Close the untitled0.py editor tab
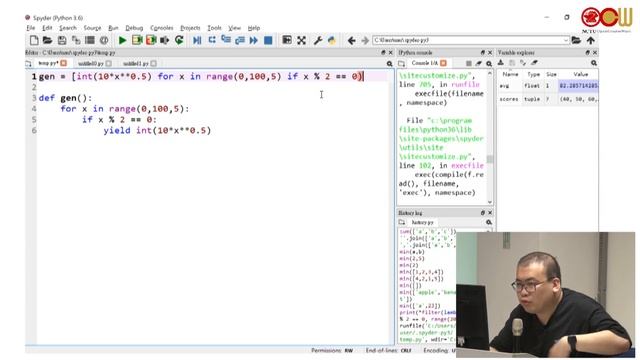This screenshot has height=360, width=640. pyautogui.click(x=109, y=63)
